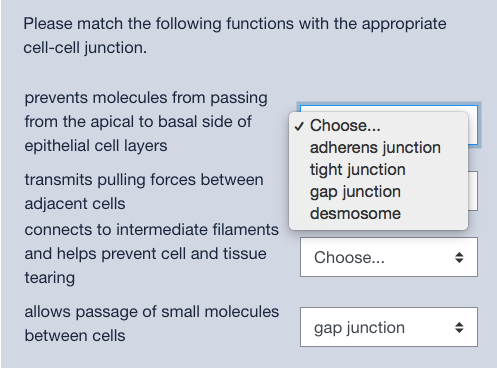Click "epithelial cell layers" text line
The image size is (497, 368).
point(96,146)
